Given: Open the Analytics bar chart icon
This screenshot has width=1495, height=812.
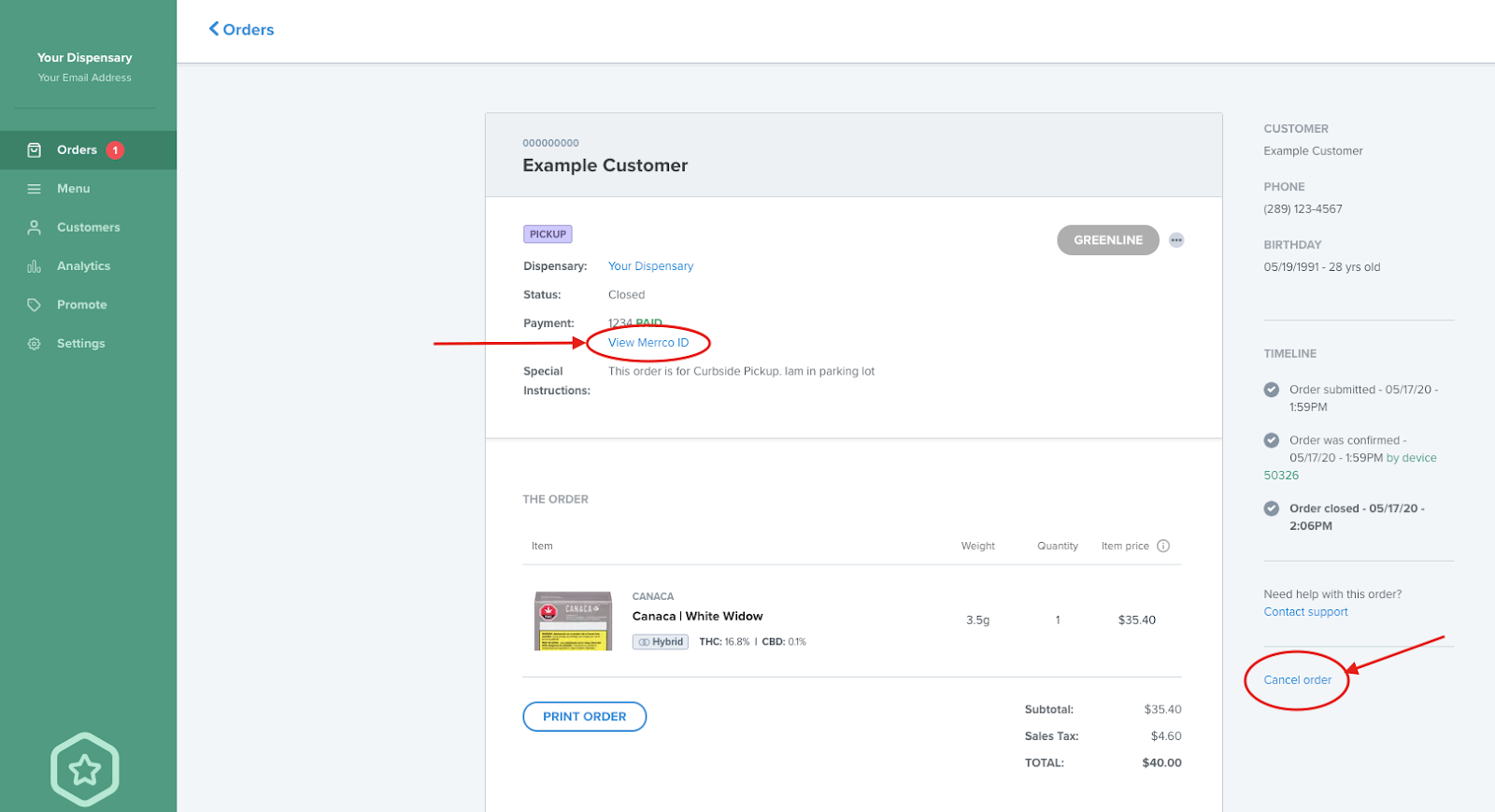Looking at the screenshot, I should pyautogui.click(x=35, y=266).
